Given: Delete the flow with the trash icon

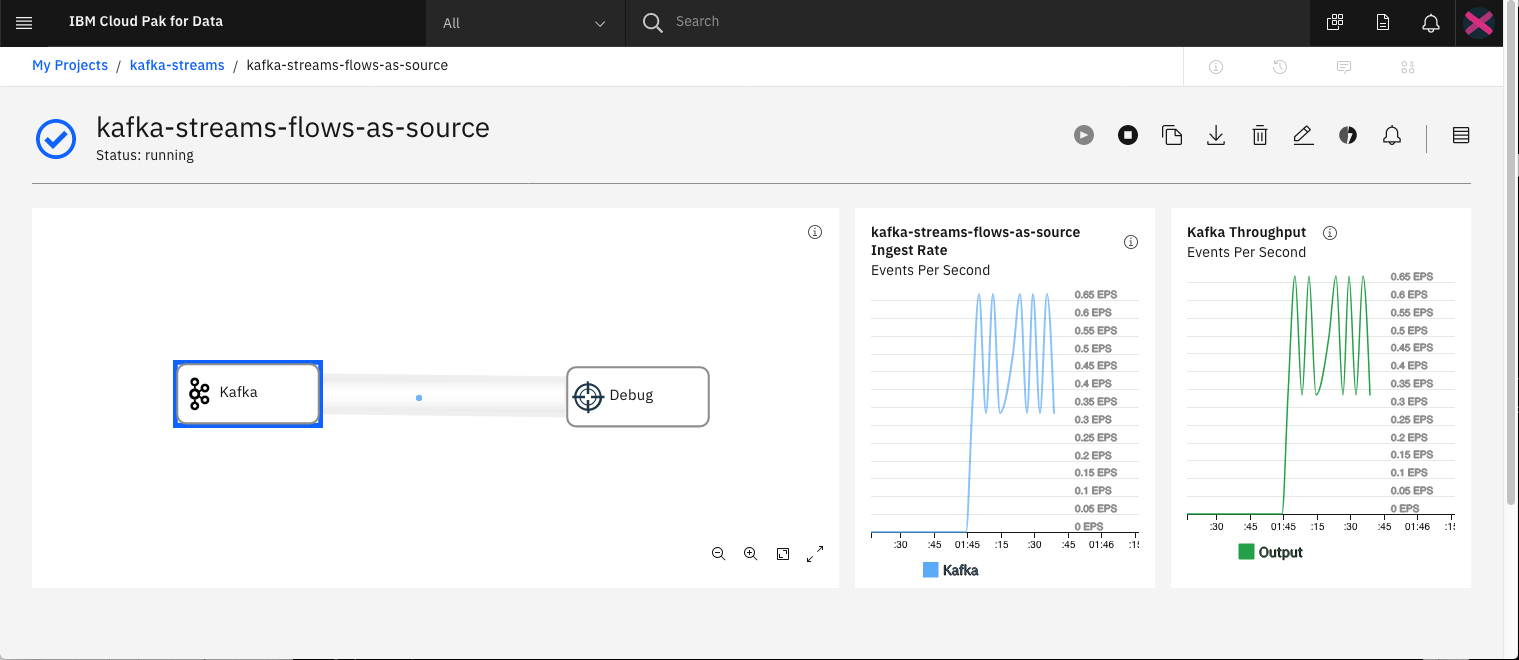Looking at the screenshot, I should (x=1260, y=135).
